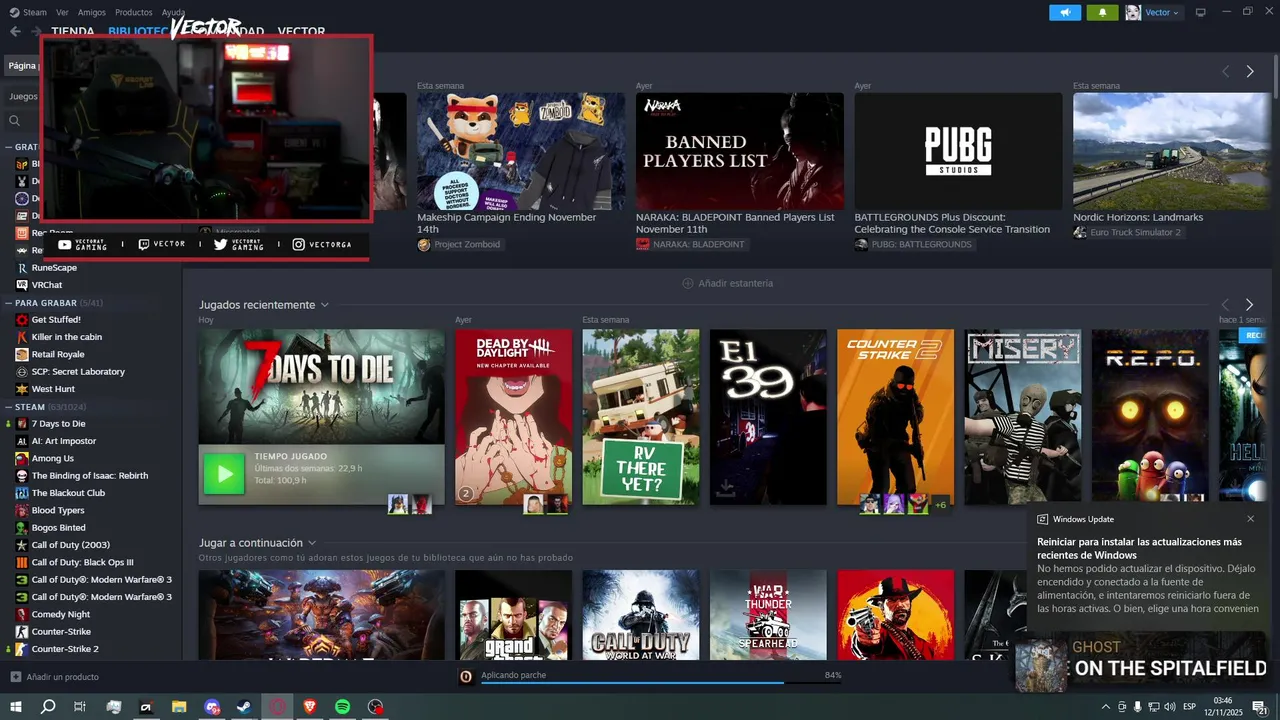The width and height of the screenshot is (1280, 720).
Task: Open Discord from the taskbar
Action: [x=211, y=706]
